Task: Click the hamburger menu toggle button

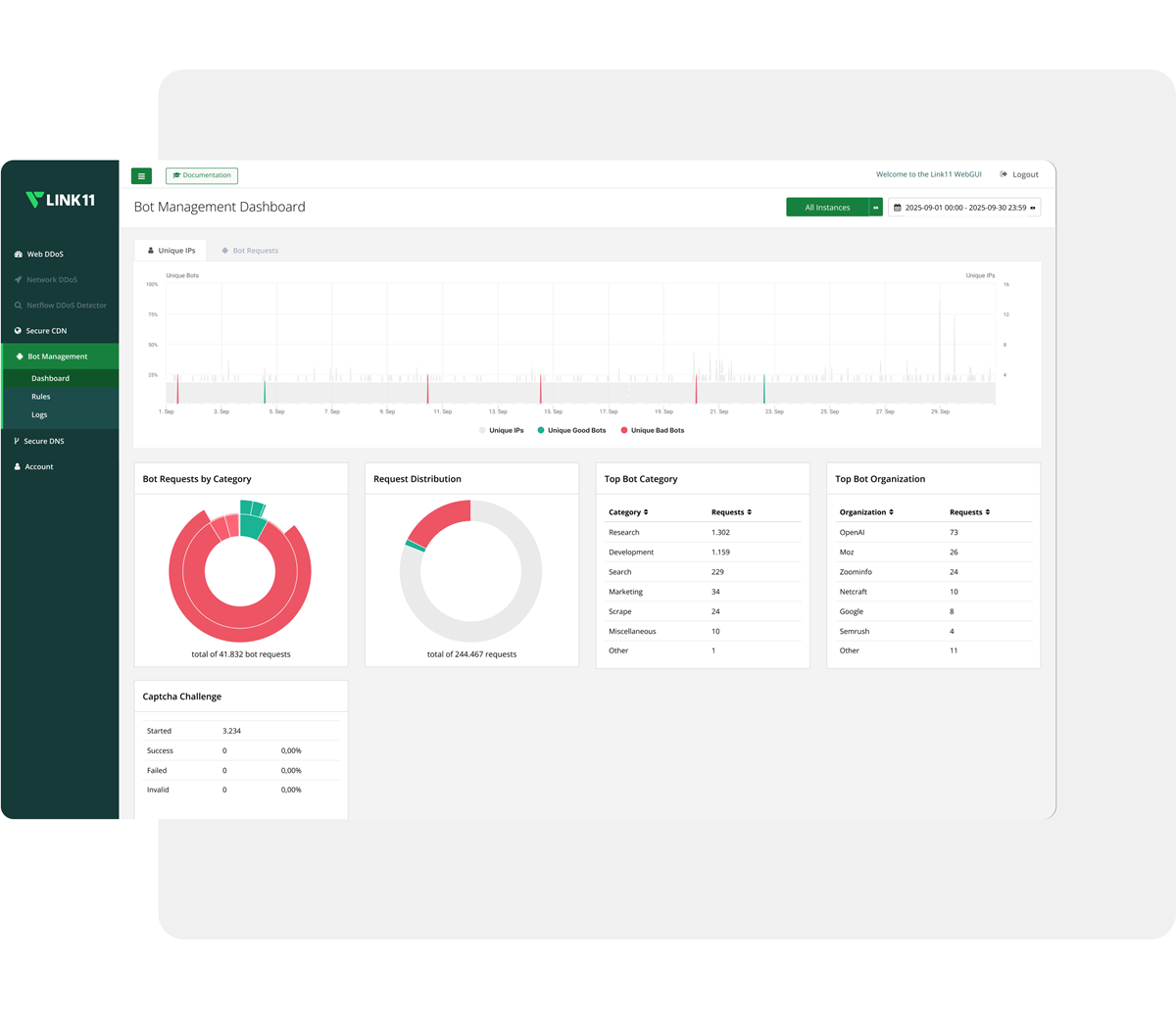Action: 141,176
